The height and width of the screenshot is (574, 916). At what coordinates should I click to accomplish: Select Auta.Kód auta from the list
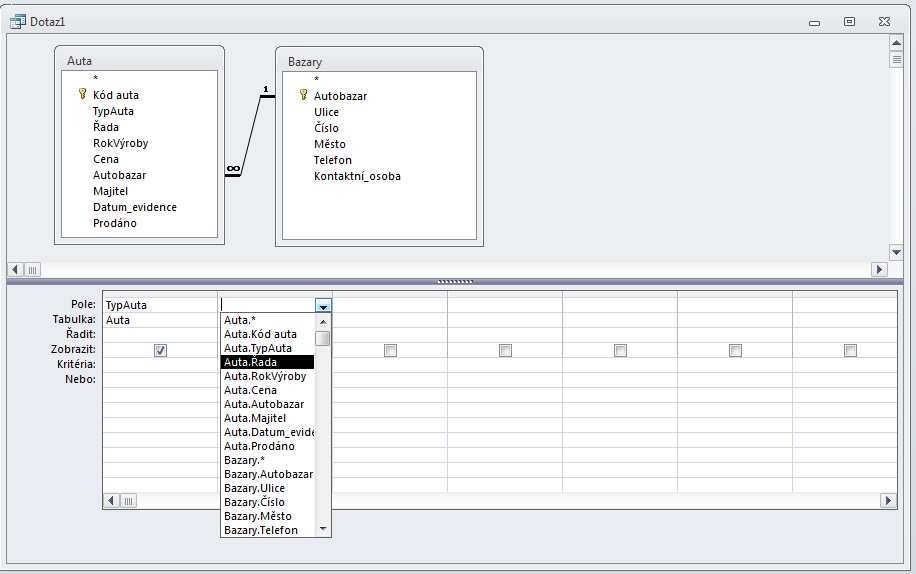pos(268,334)
